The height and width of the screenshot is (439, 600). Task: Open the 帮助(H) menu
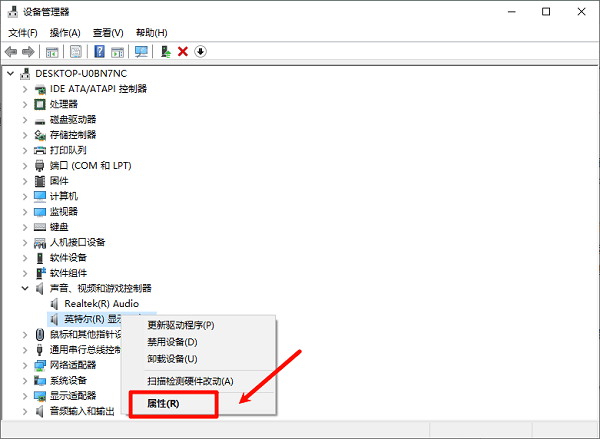(x=152, y=33)
